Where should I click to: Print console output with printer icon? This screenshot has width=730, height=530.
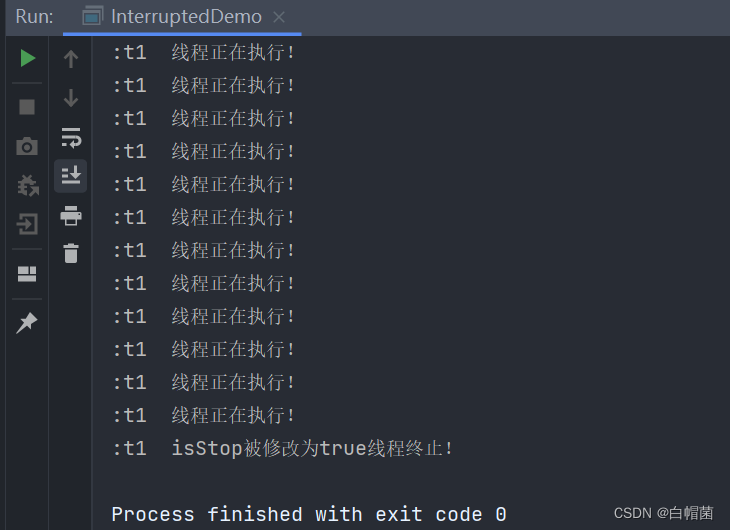click(x=71, y=216)
